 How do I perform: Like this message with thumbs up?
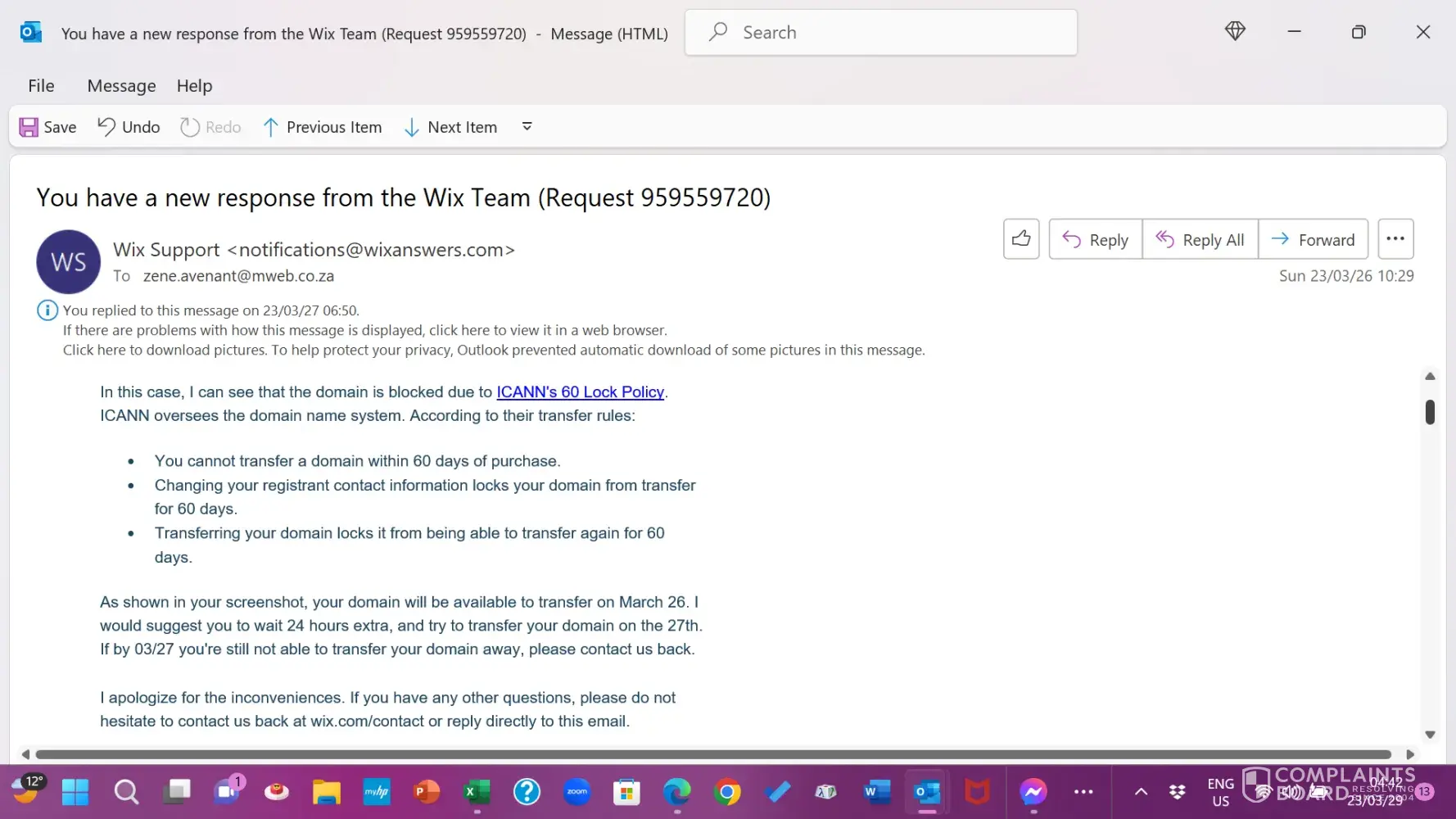tap(1020, 239)
